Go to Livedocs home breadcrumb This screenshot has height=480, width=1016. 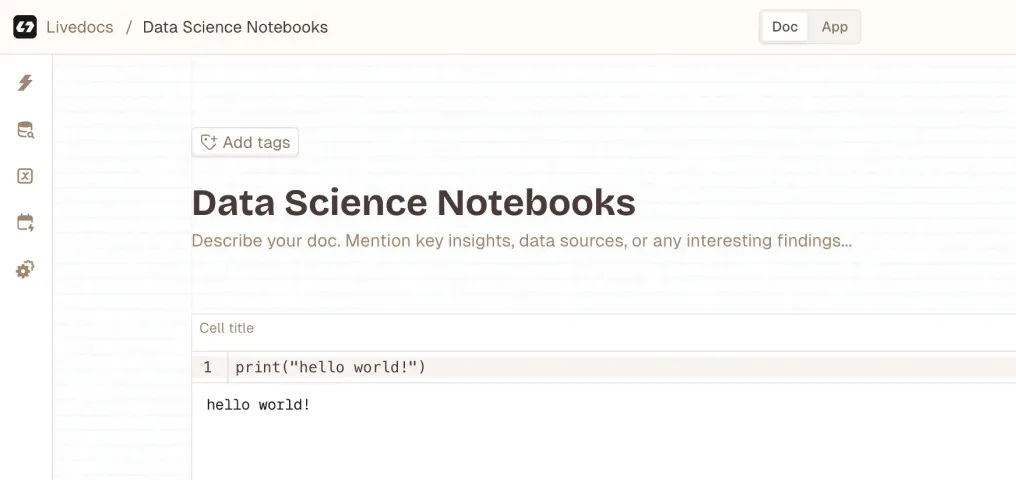click(x=81, y=27)
